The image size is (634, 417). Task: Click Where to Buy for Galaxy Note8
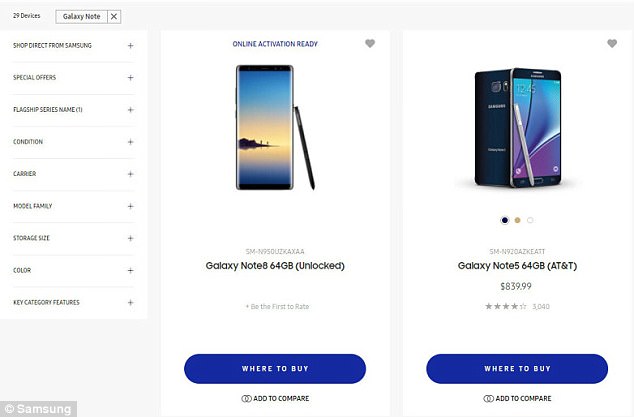tap(275, 369)
